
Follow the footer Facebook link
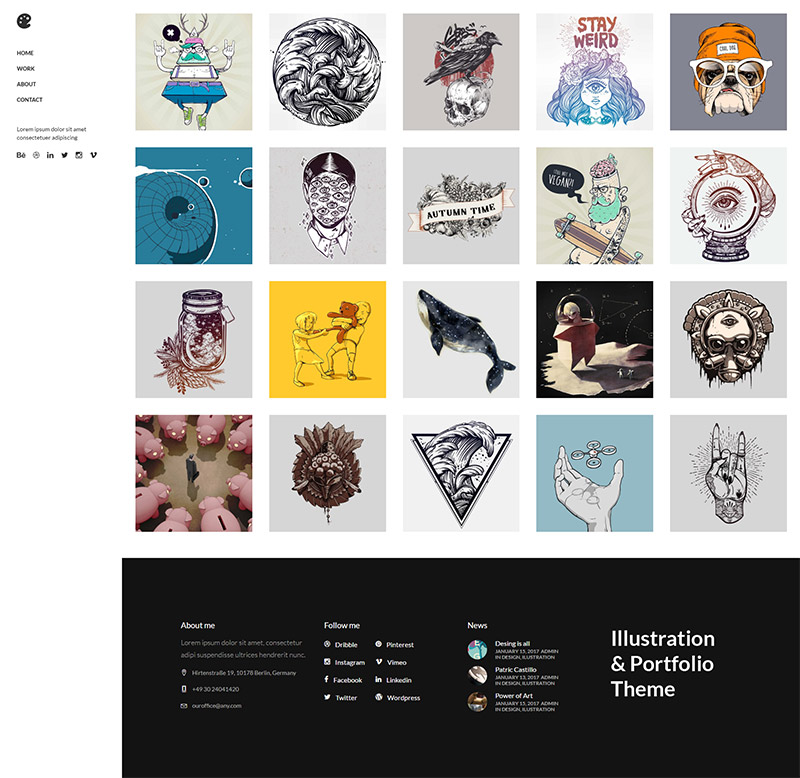343,680
